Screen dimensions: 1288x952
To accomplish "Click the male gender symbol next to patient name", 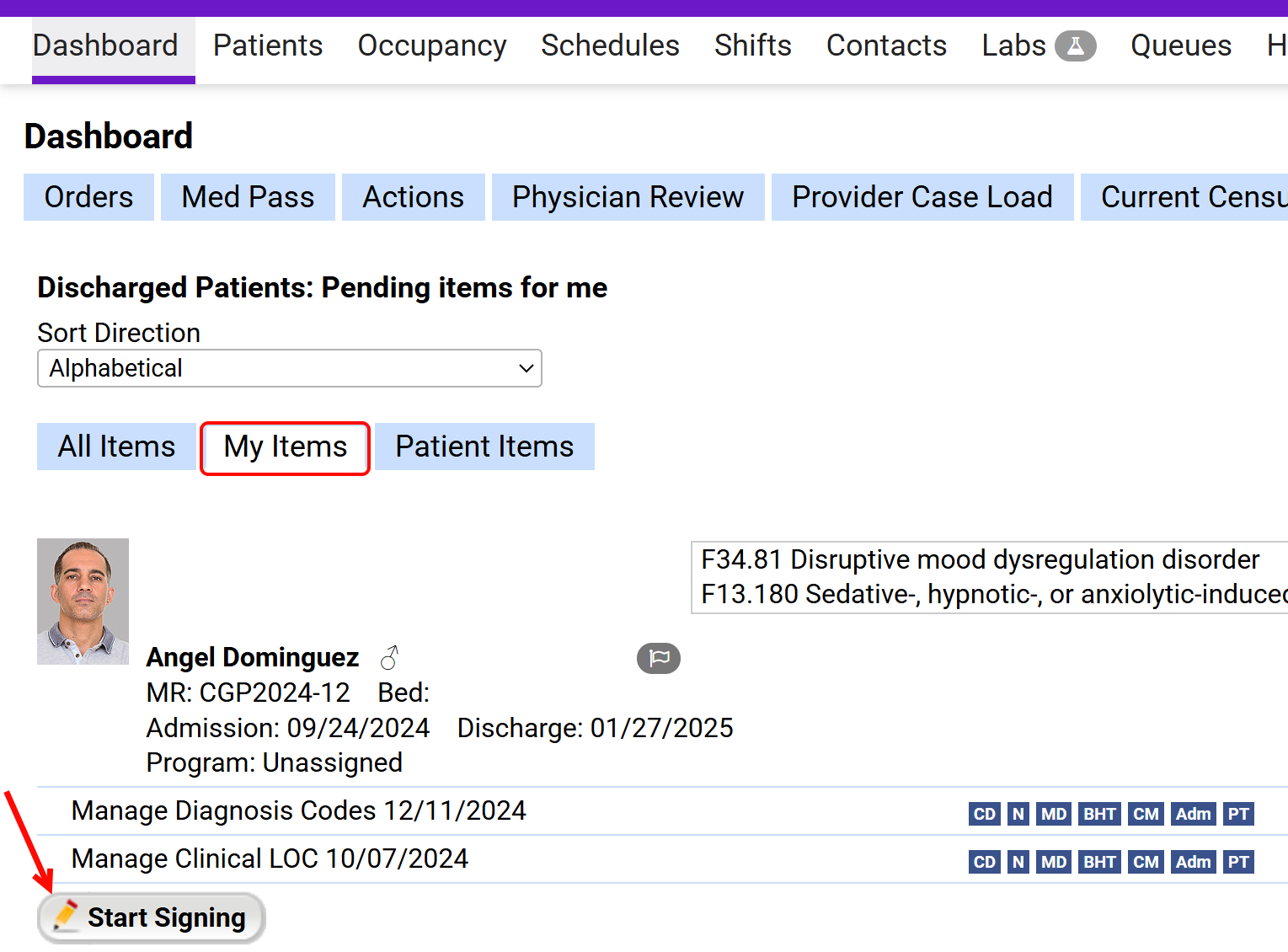I will point(389,656).
